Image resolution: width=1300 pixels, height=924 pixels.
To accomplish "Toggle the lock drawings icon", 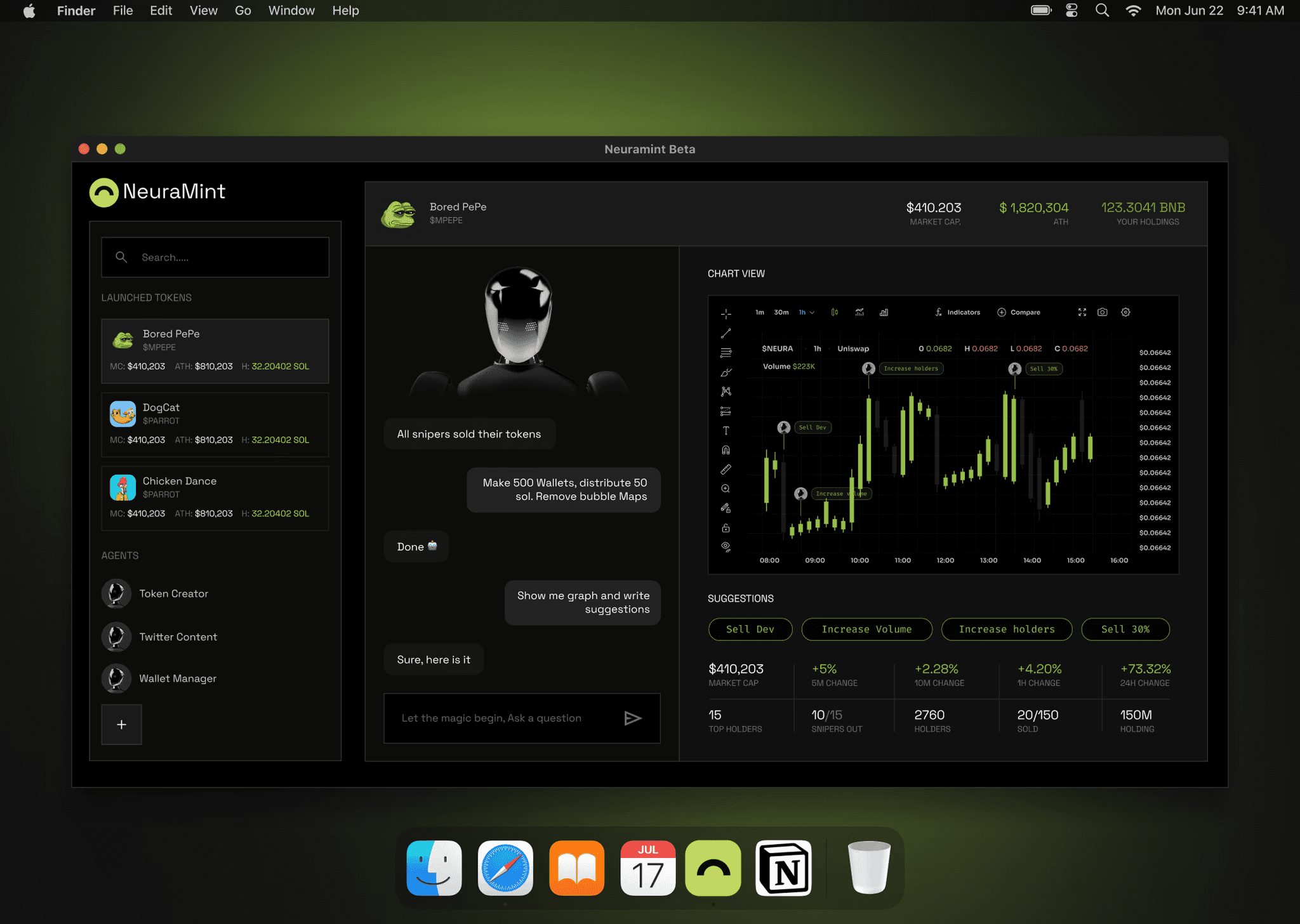I will (x=726, y=528).
